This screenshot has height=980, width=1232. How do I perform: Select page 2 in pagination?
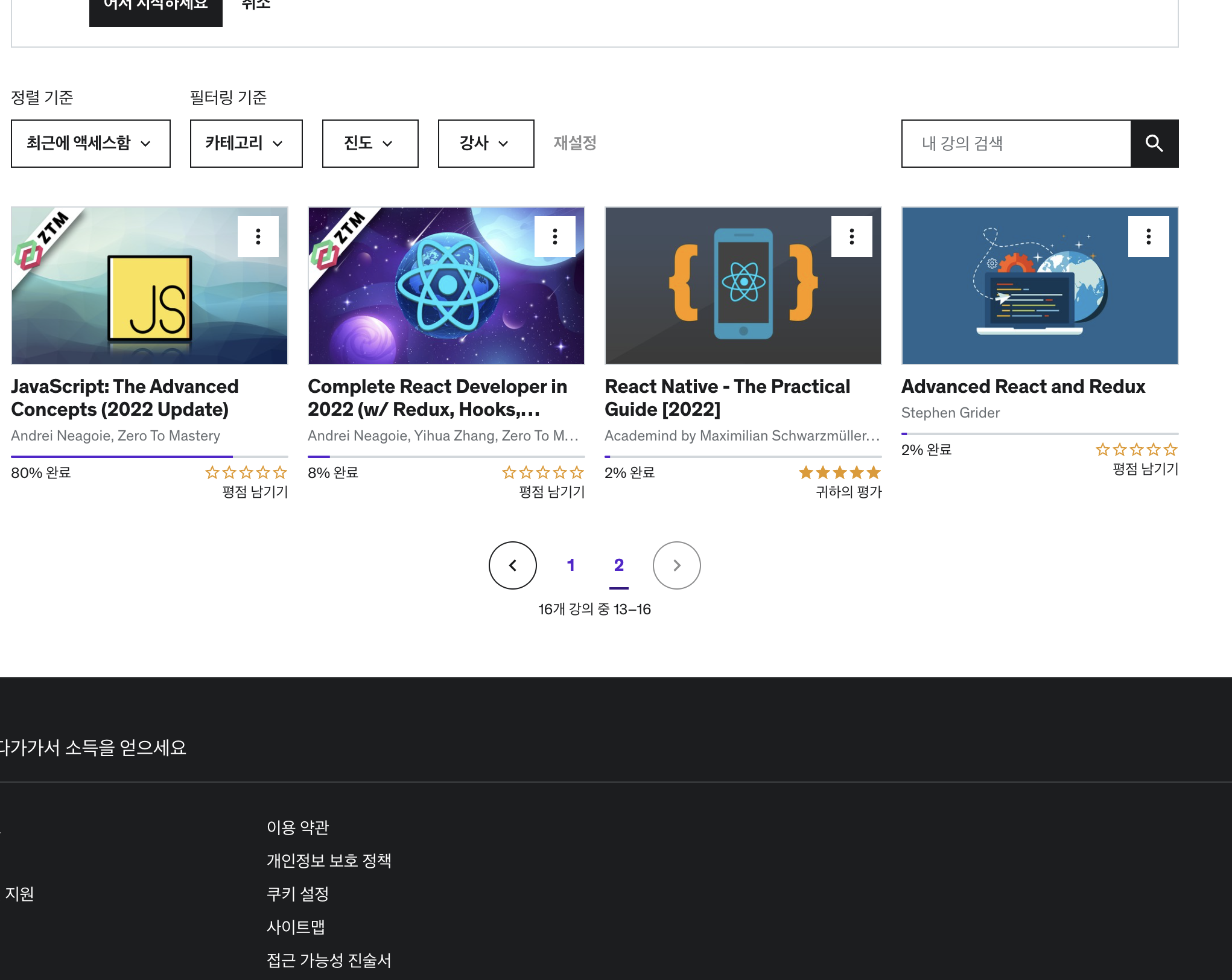[619, 565]
